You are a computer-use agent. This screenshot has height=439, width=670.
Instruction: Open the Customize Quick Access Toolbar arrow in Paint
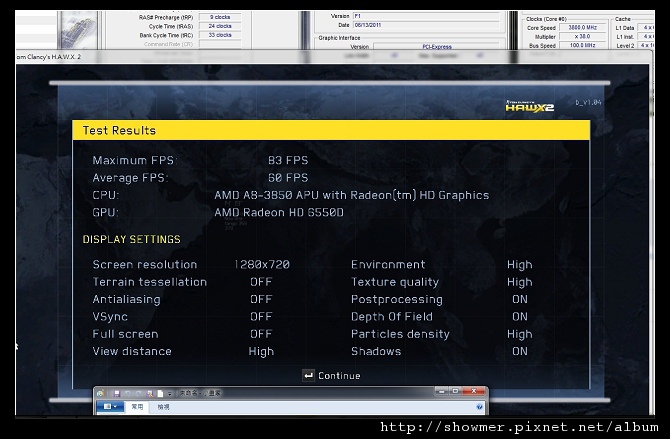[170, 393]
